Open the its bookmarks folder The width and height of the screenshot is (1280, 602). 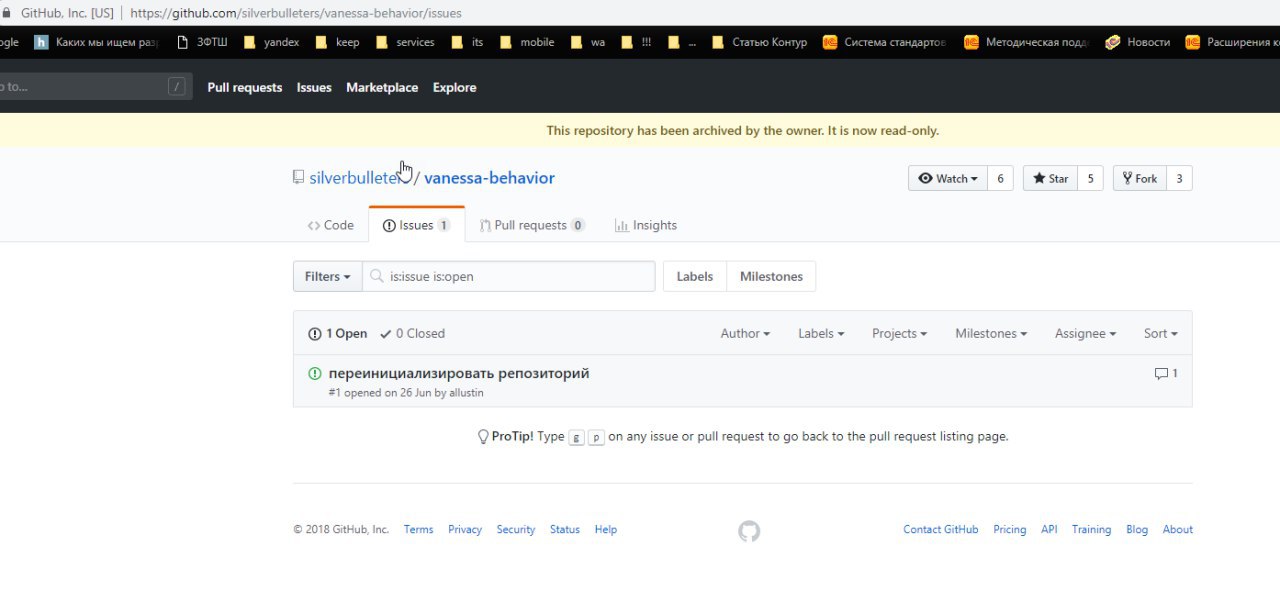tap(467, 42)
